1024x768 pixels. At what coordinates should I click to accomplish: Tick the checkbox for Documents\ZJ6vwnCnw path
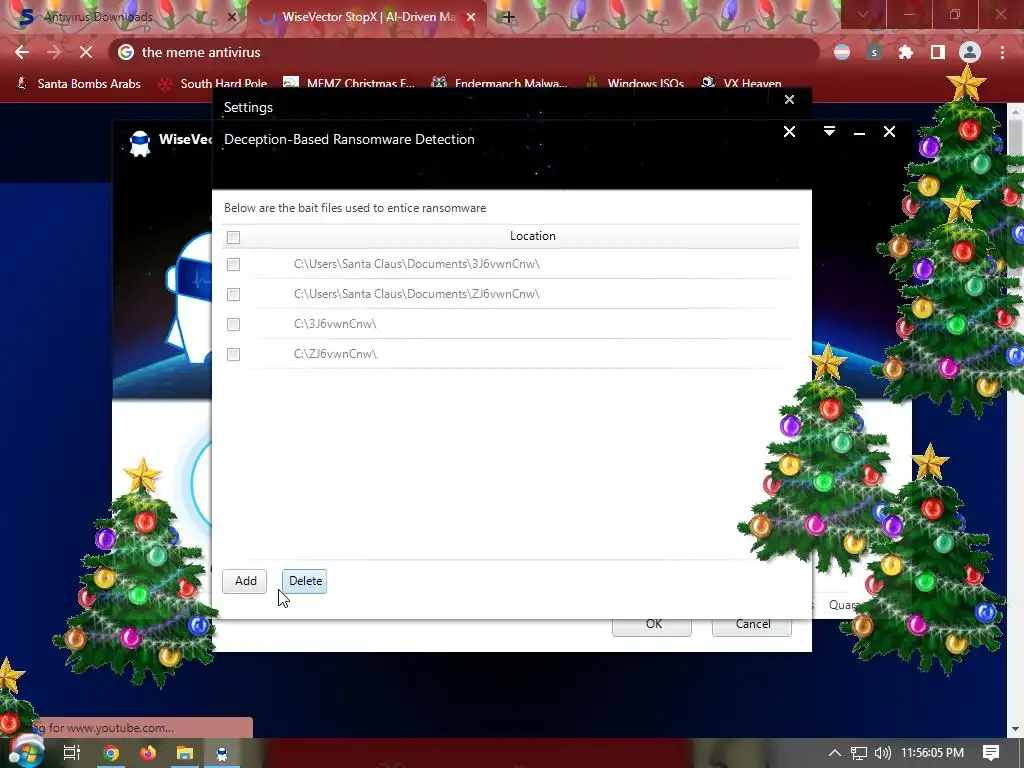(x=233, y=295)
